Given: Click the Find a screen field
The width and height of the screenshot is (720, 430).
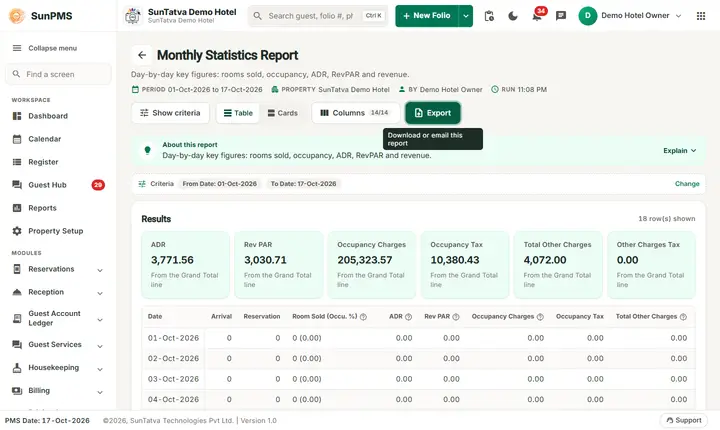Looking at the screenshot, I should click(x=58, y=74).
